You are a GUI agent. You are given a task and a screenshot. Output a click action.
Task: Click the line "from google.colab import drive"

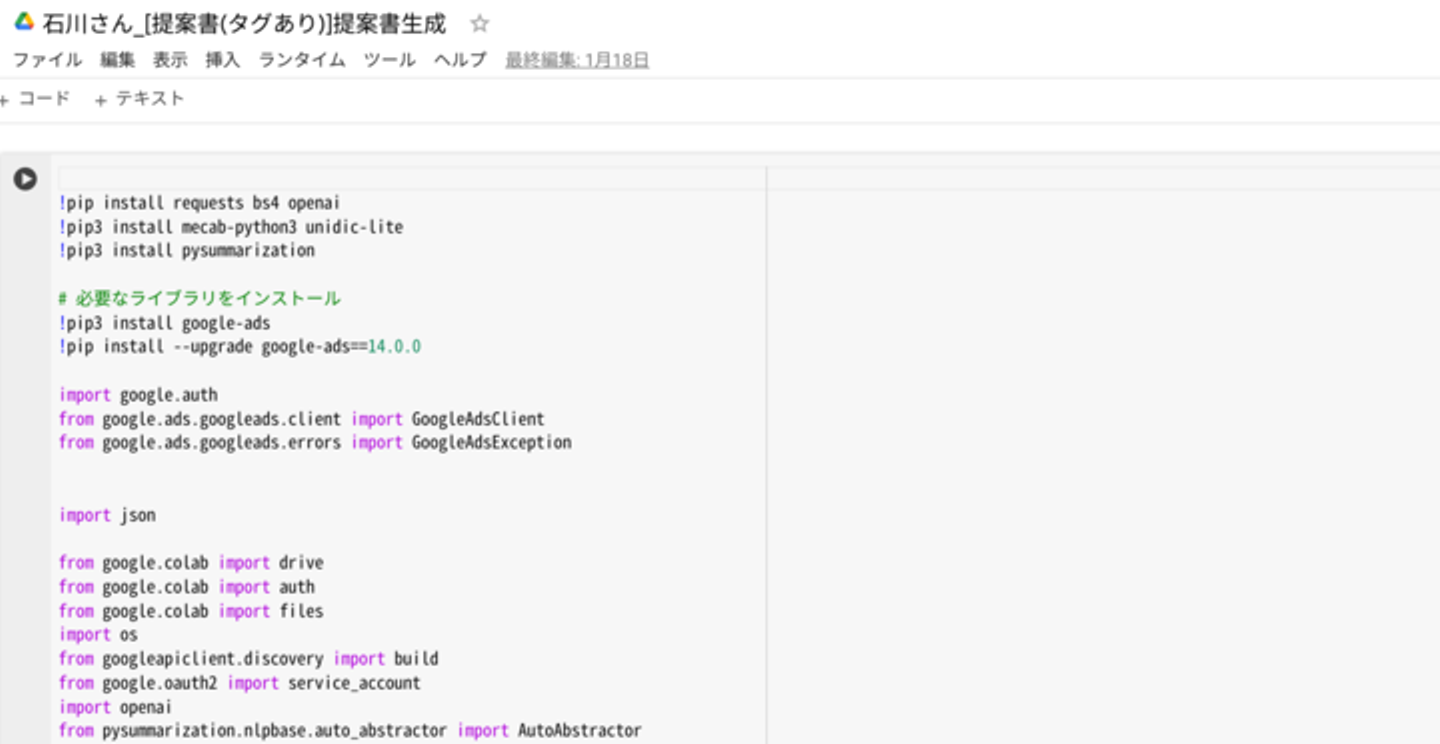click(x=191, y=562)
